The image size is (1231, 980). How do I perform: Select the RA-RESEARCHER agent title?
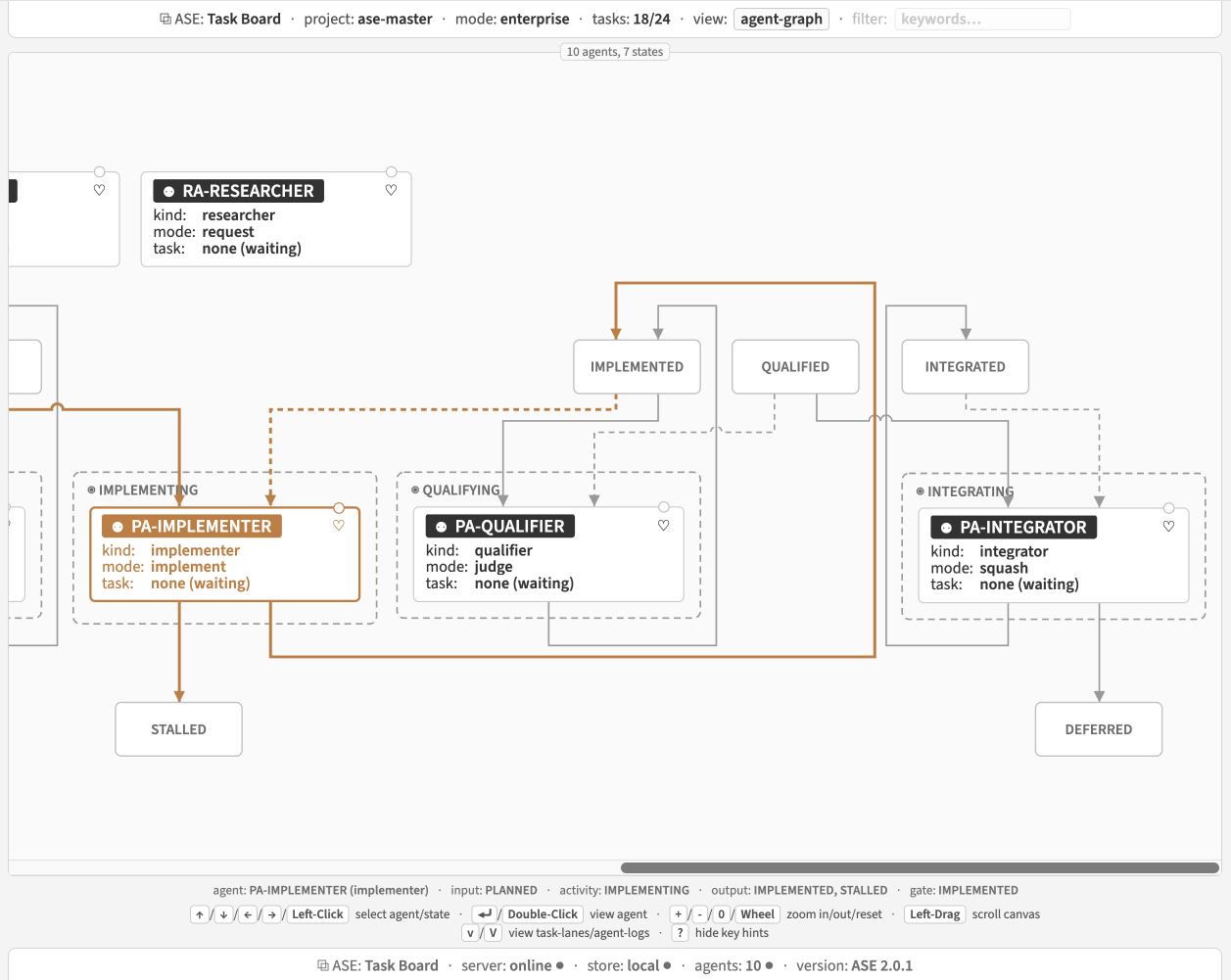point(239,191)
